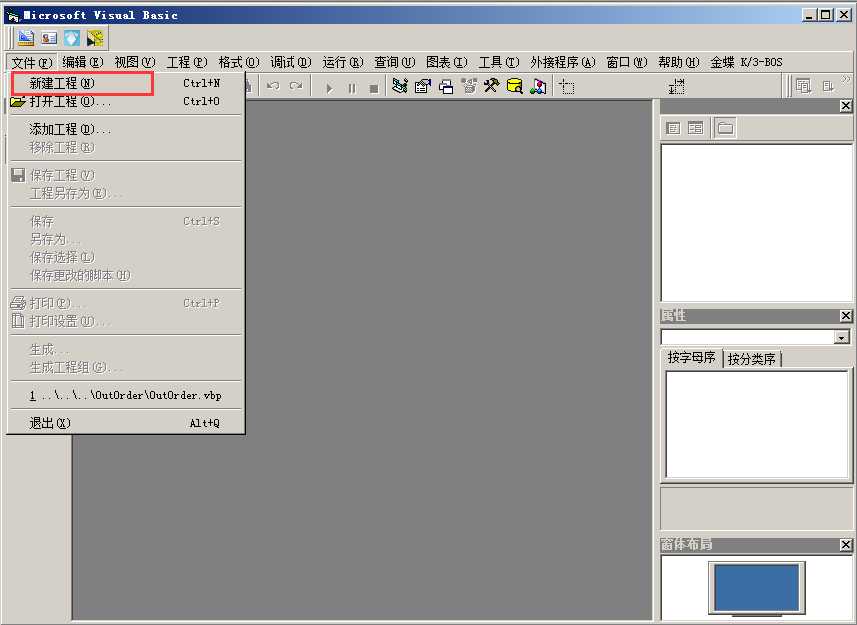
Task: Click first icon on right-side toolbar
Action: pyautogui.click(x=803, y=86)
